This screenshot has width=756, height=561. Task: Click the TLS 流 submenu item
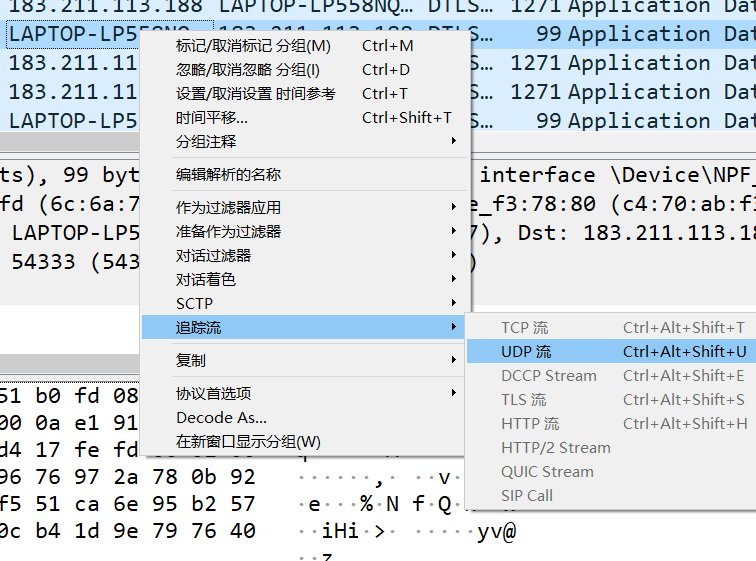611,400
